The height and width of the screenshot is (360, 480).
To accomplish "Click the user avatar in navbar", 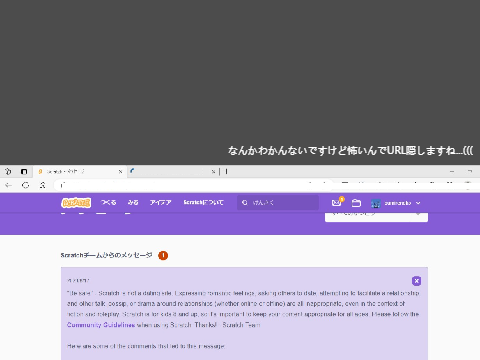I will tap(376, 203).
